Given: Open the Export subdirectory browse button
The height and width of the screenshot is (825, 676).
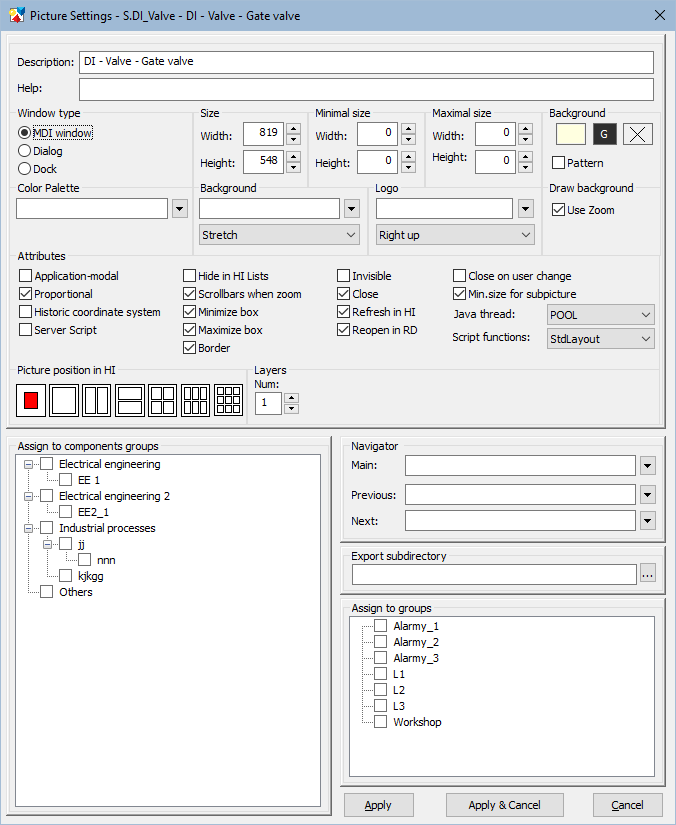Looking at the screenshot, I should pyautogui.click(x=648, y=574).
